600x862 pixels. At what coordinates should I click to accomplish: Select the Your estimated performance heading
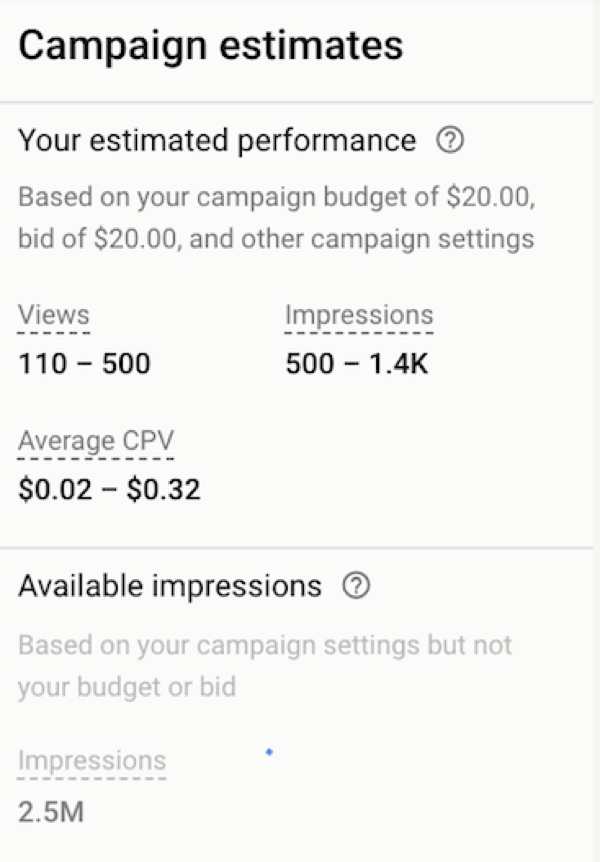[217, 141]
